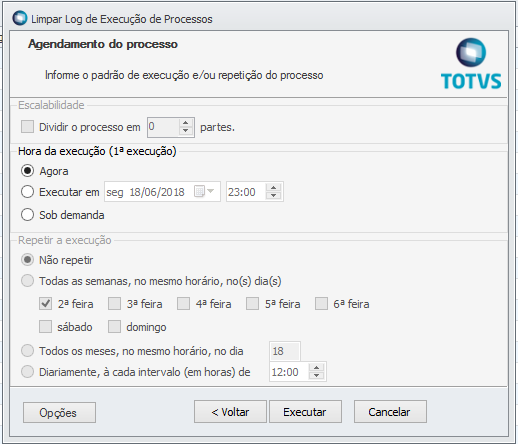The image size is (518, 444).
Task: Increase interval hours with up arrow
Action: [x=316, y=368]
